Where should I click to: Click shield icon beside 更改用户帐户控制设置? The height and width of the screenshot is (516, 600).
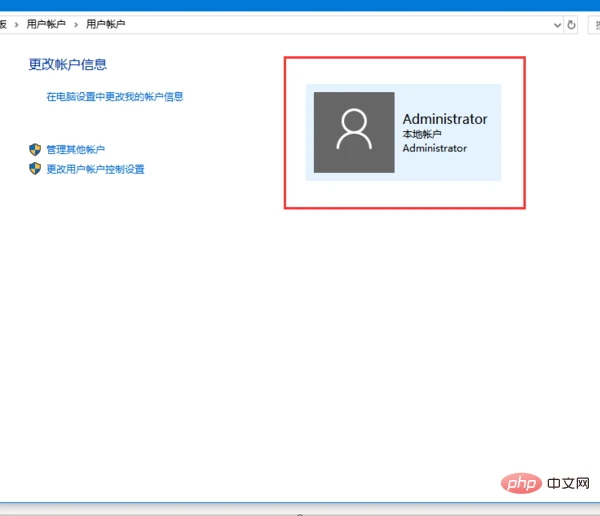[x=35, y=168]
